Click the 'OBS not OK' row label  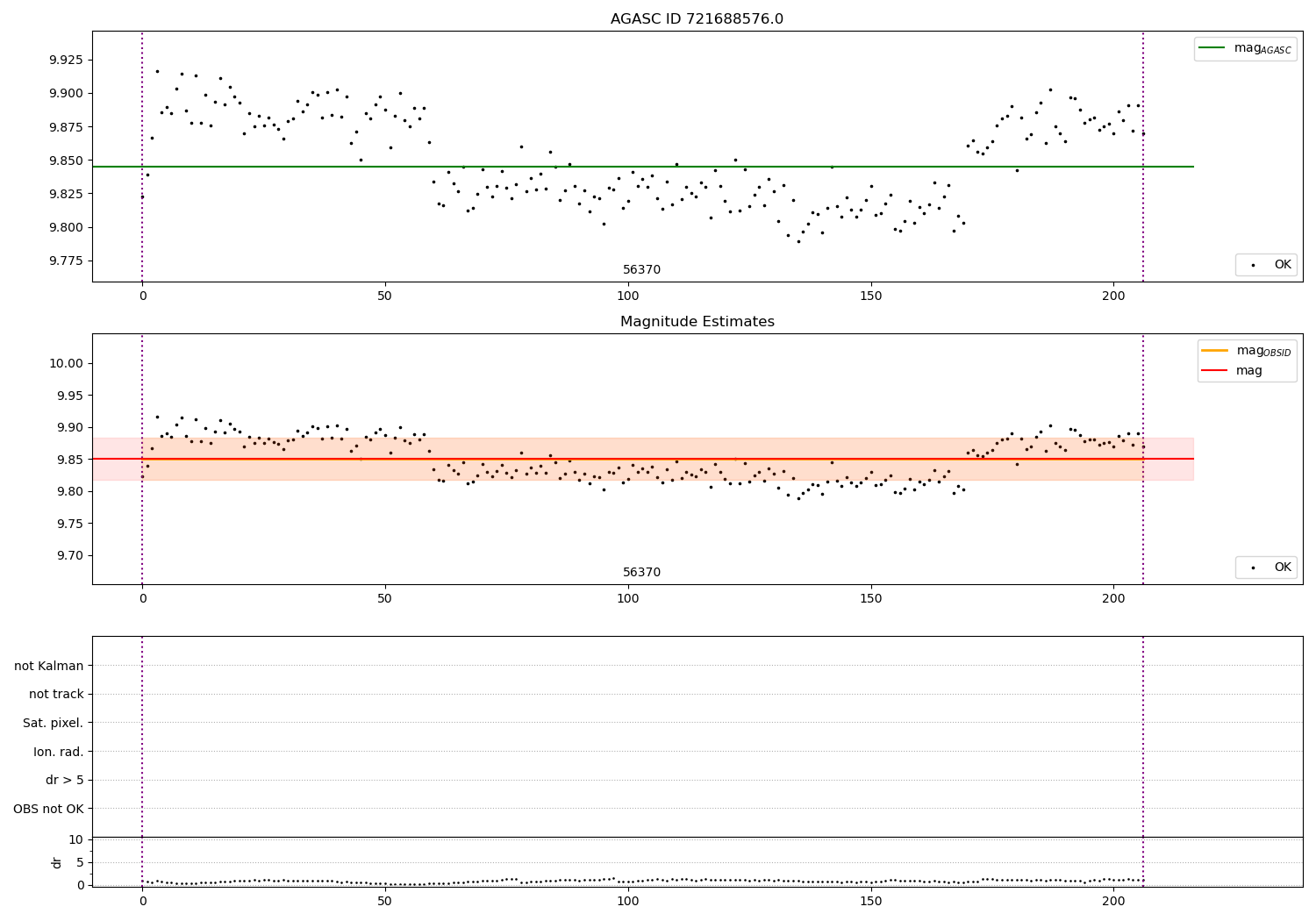pos(49,809)
